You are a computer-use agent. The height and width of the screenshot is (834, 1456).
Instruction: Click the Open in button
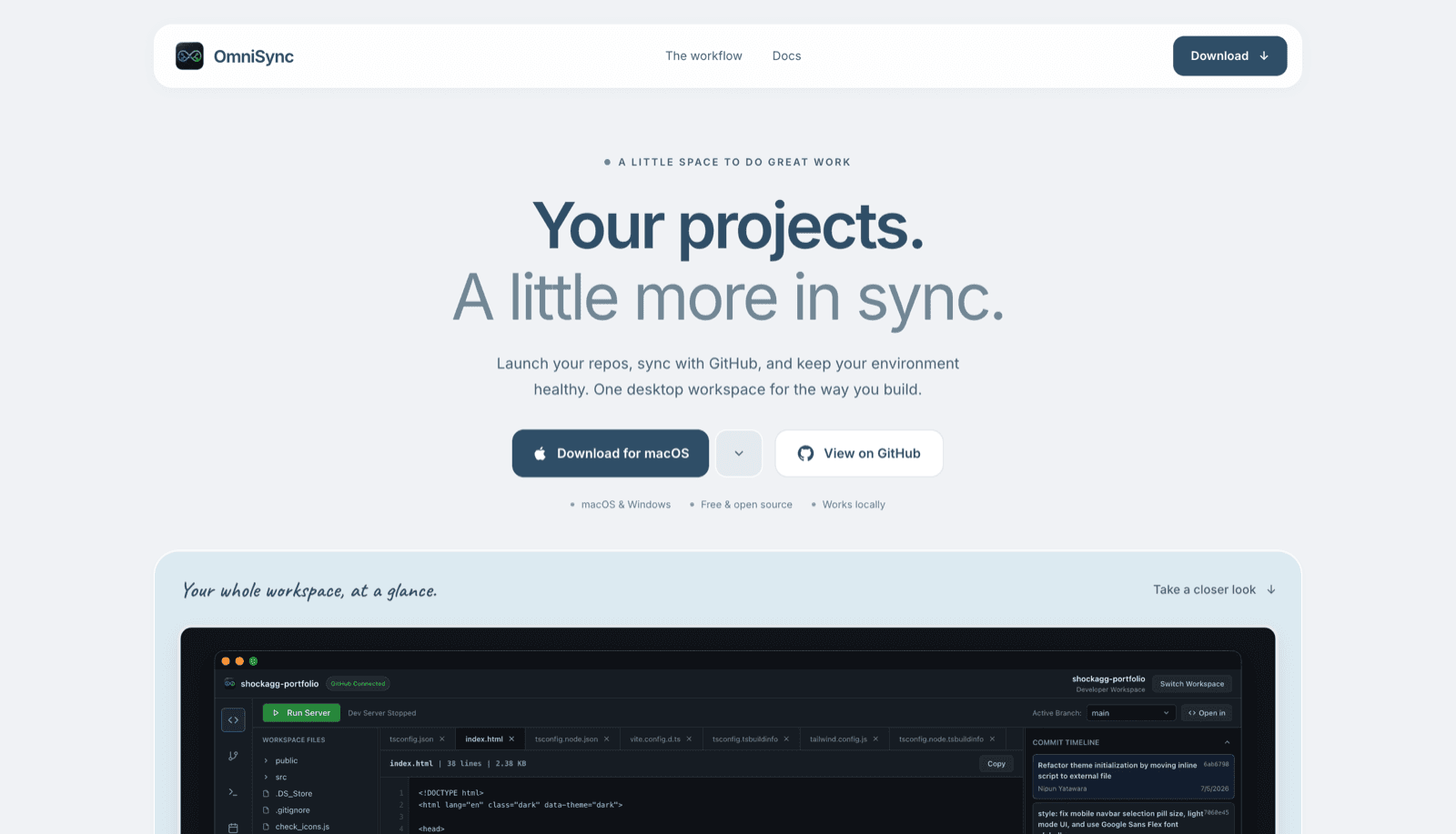(1207, 713)
